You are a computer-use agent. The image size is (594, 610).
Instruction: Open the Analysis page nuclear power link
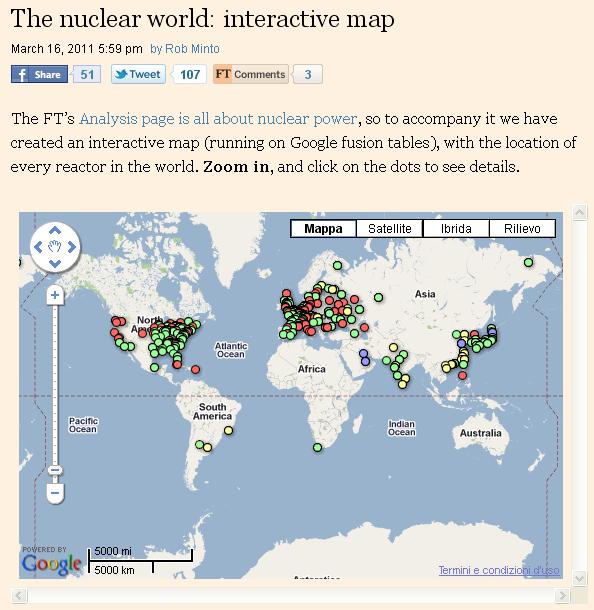coord(218,119)
